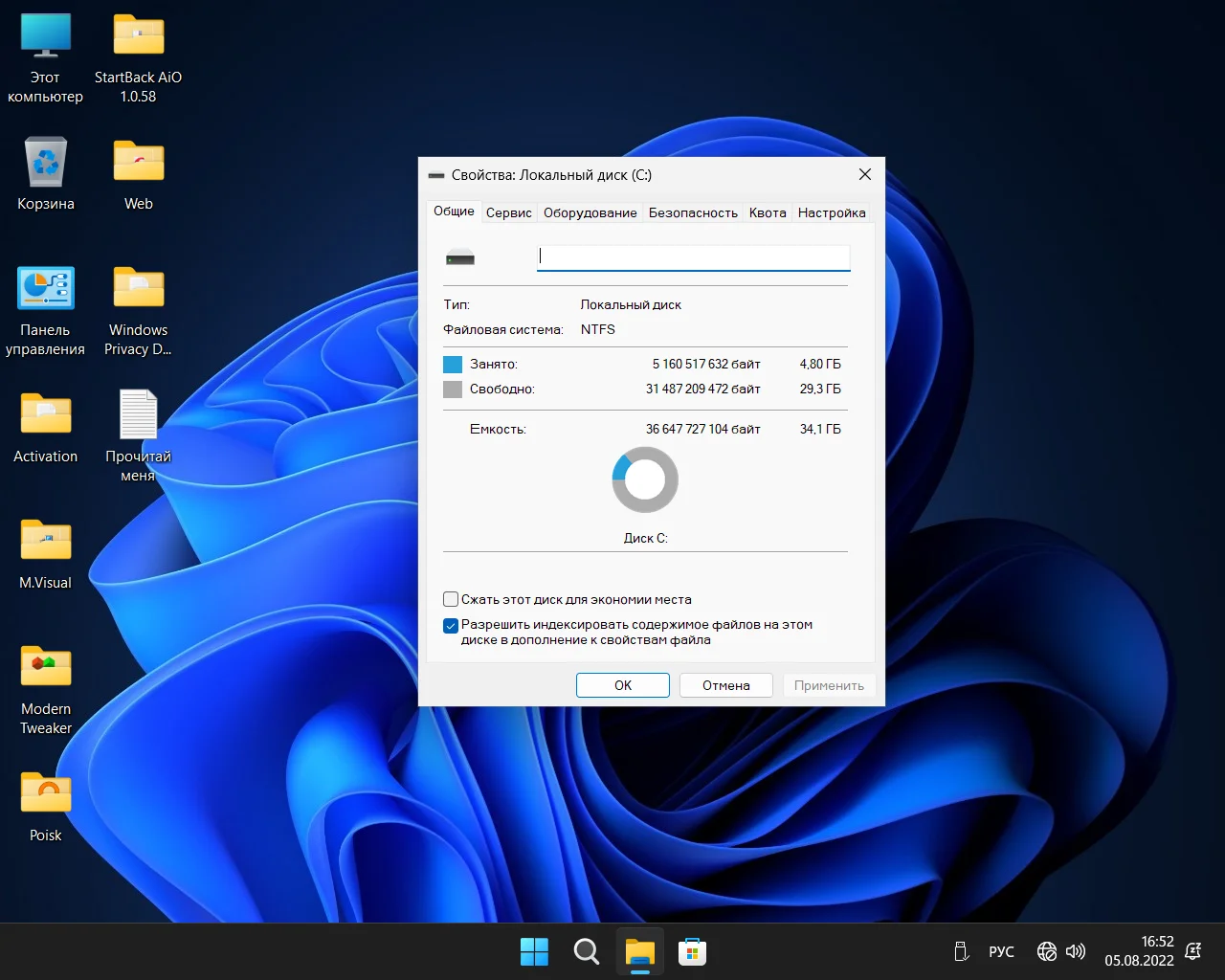Click the 34,1 ГБ capacity size

tap(820, 430)
